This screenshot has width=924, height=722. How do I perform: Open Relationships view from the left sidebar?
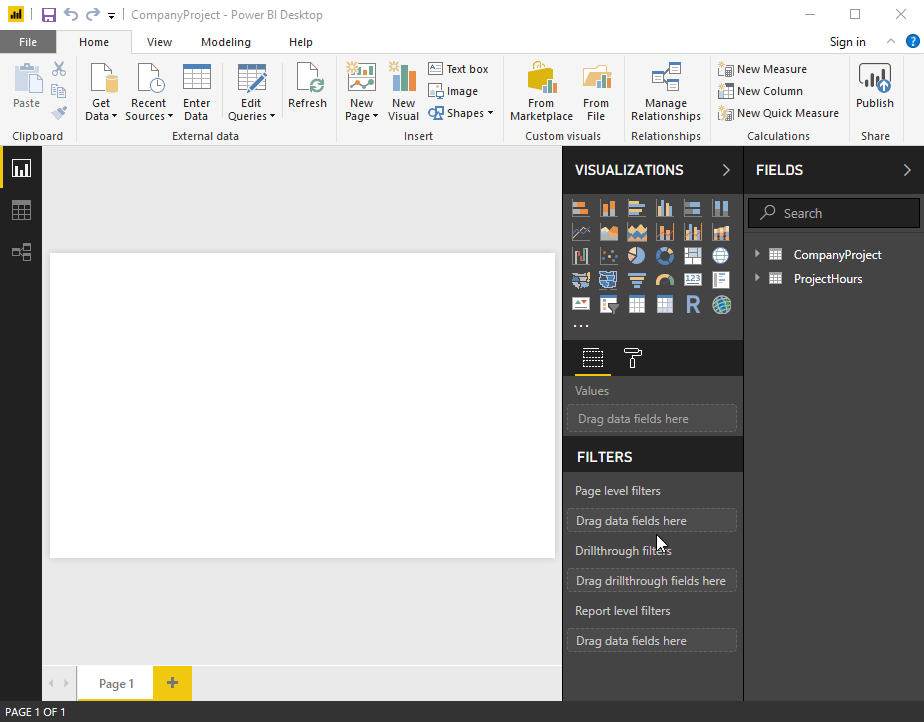[21, 252]
